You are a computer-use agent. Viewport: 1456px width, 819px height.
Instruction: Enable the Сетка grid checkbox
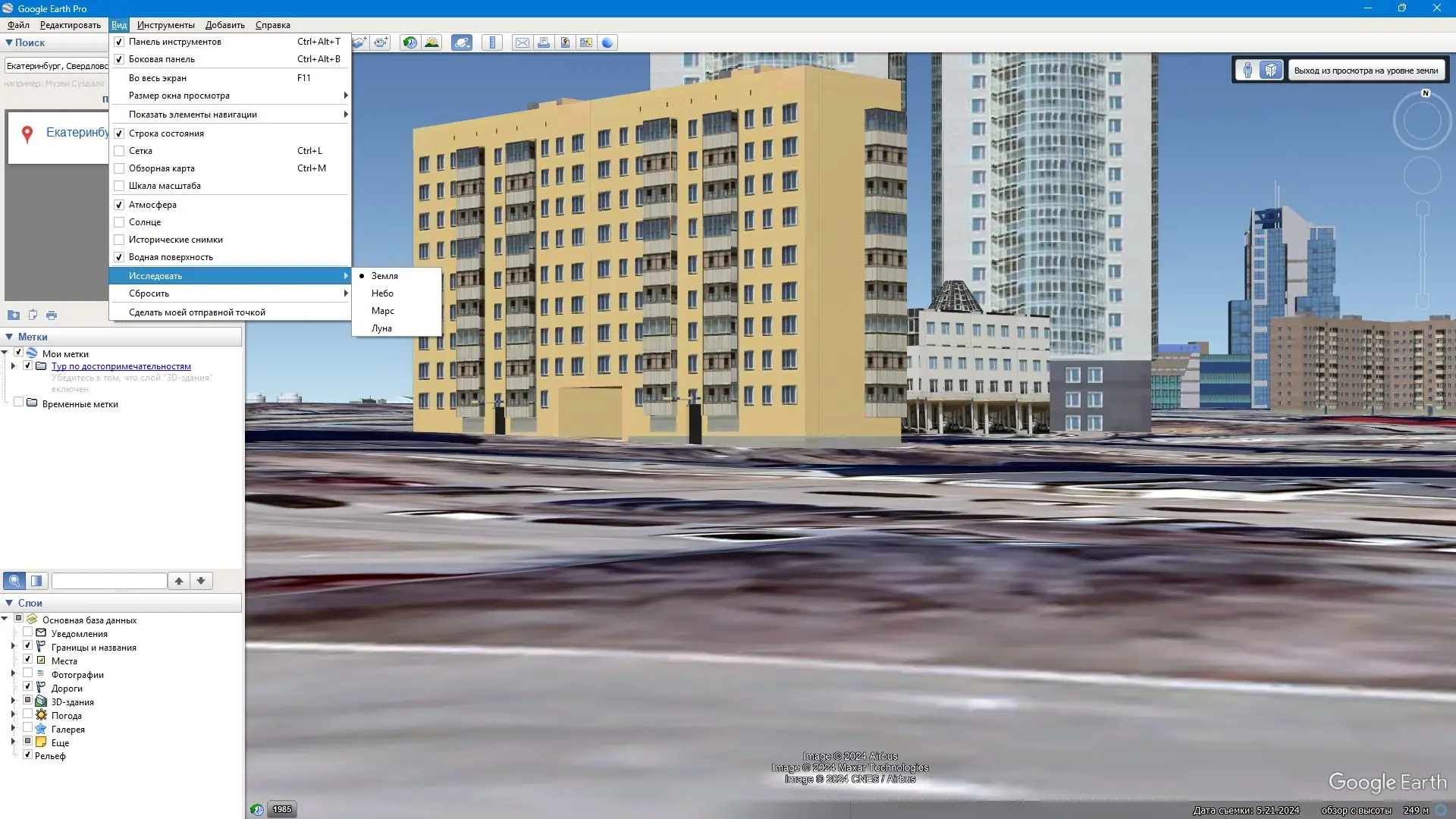[119, 151]
